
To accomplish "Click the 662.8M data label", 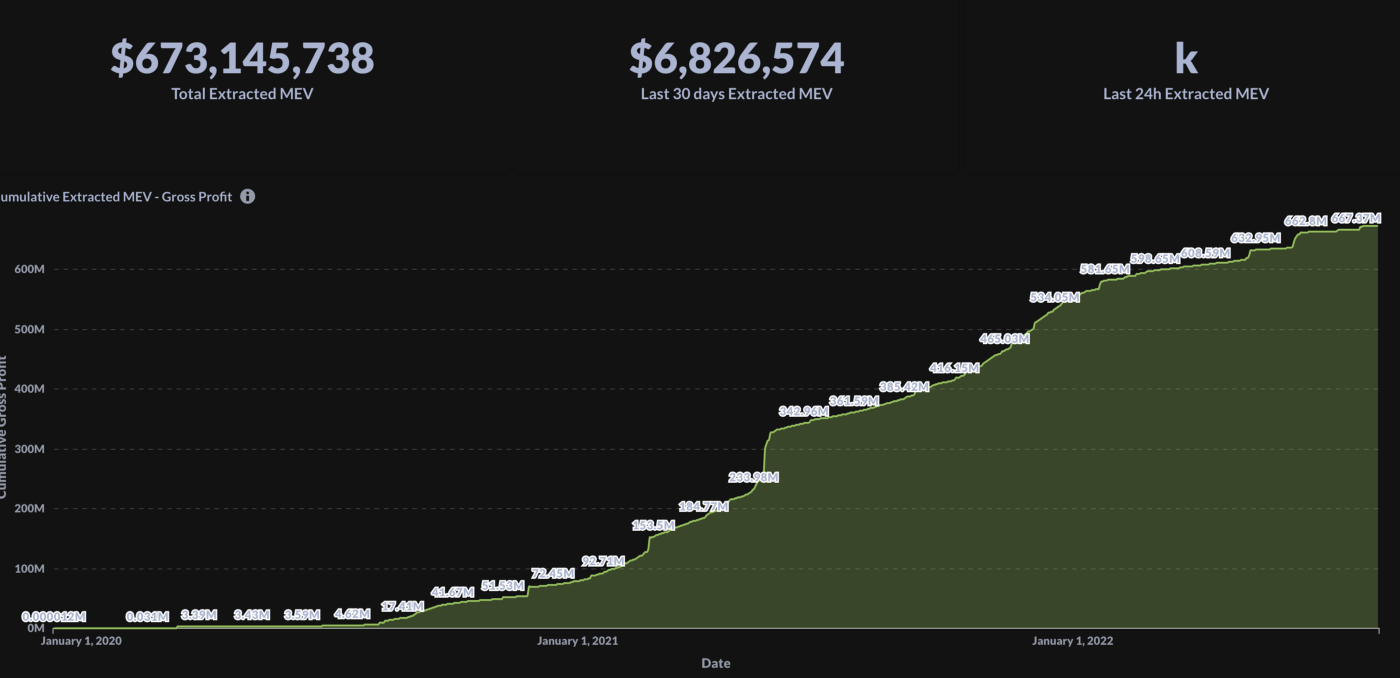I will click(1305, 221).
